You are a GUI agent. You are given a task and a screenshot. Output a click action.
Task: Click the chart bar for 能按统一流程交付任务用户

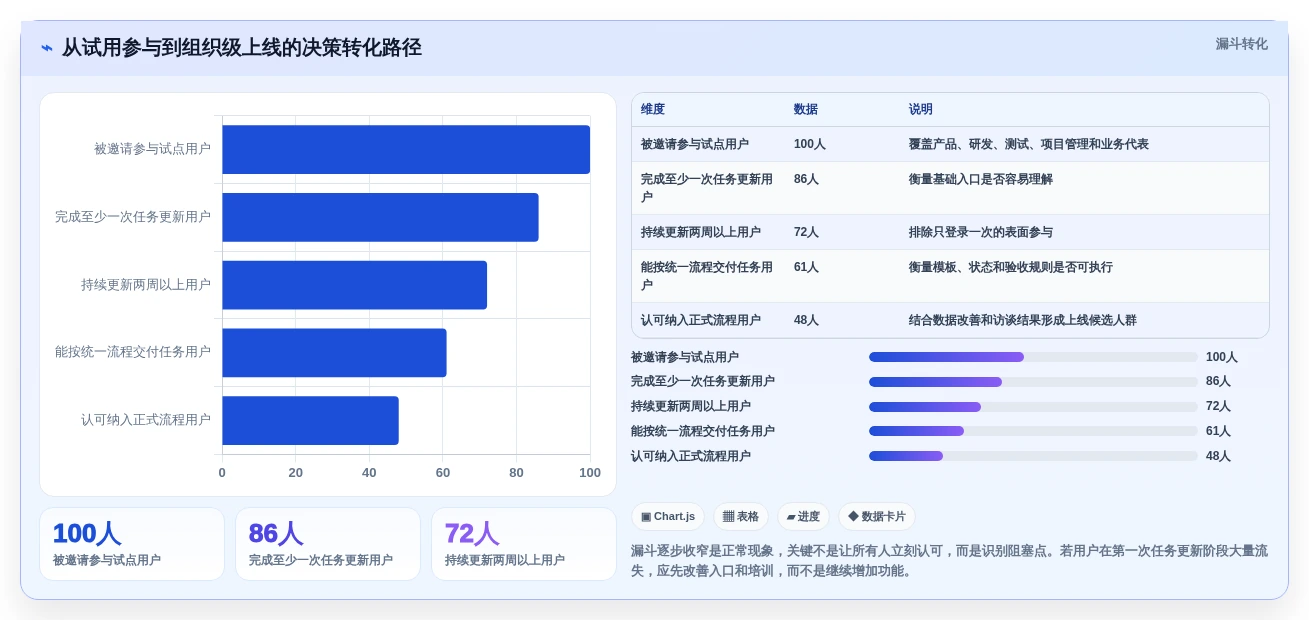pyautogui.click(x=334, y=353)
